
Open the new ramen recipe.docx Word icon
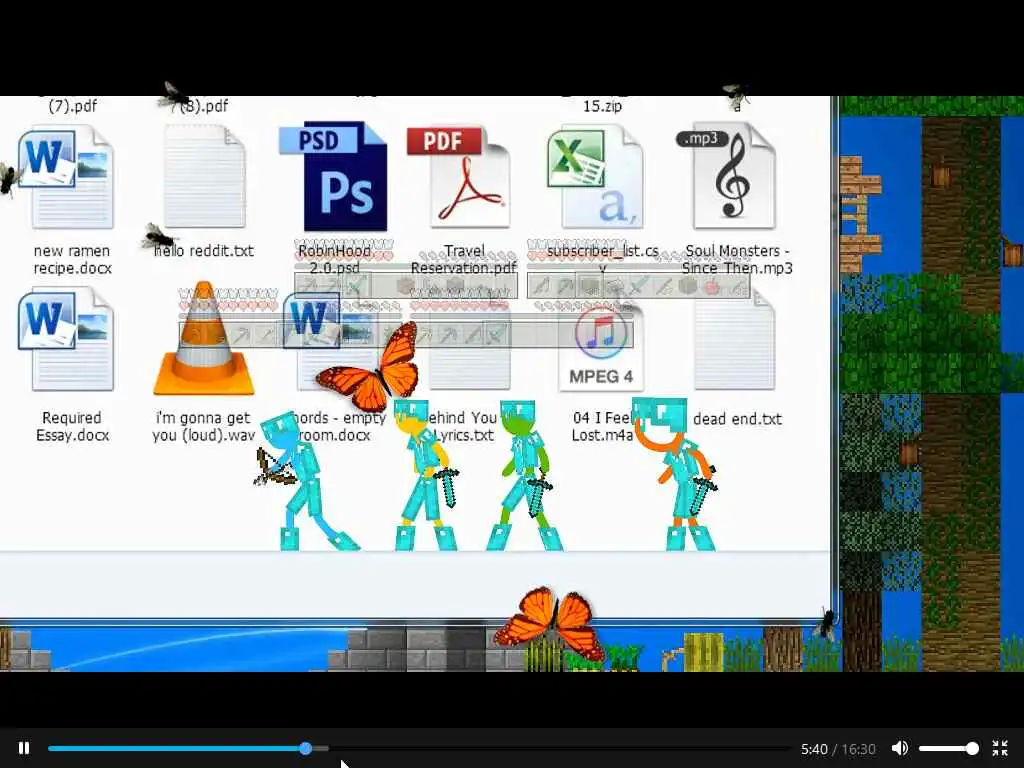[67, 178]
